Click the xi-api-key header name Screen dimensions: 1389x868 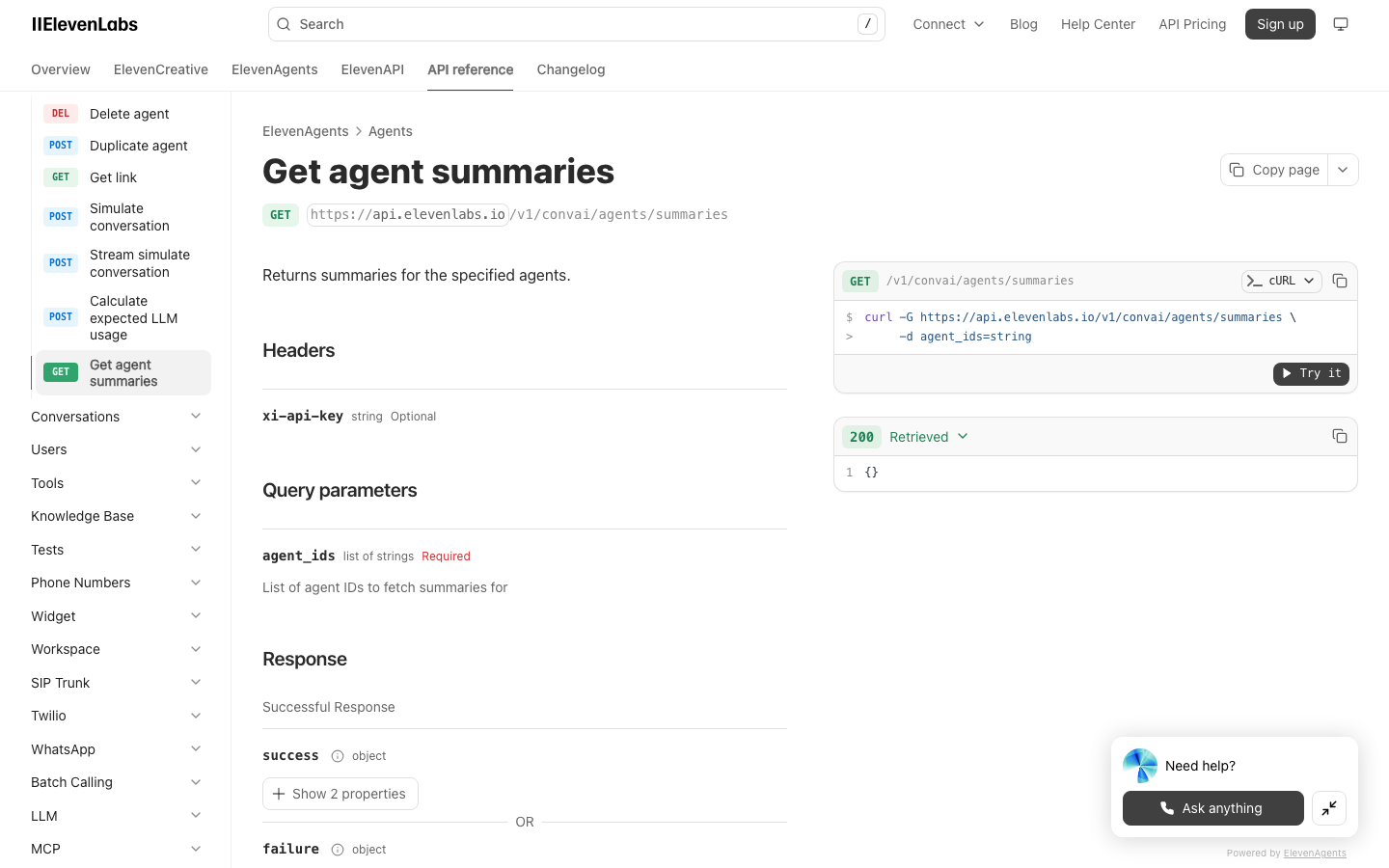point(303,416)
